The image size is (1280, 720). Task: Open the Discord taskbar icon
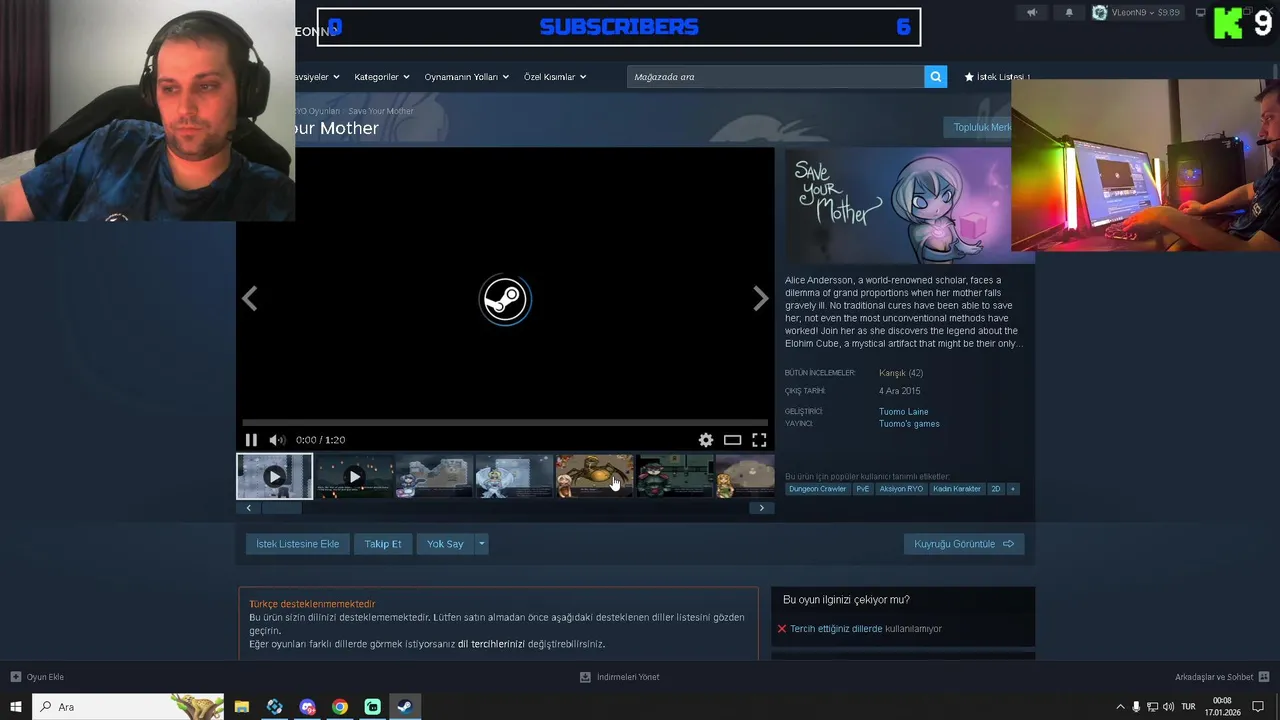(307, 707)
